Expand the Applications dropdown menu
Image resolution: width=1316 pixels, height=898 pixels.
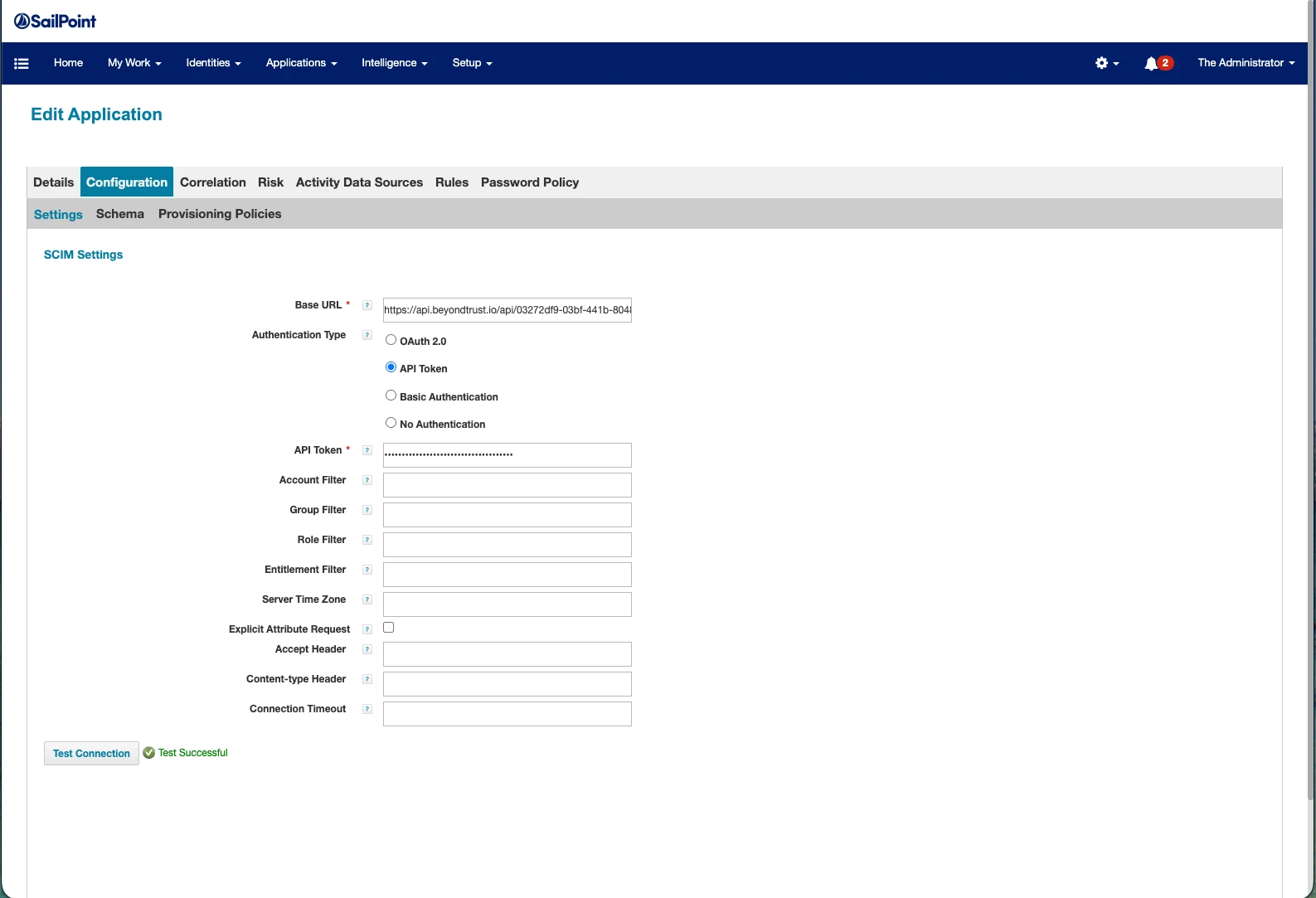pos(301,63)
